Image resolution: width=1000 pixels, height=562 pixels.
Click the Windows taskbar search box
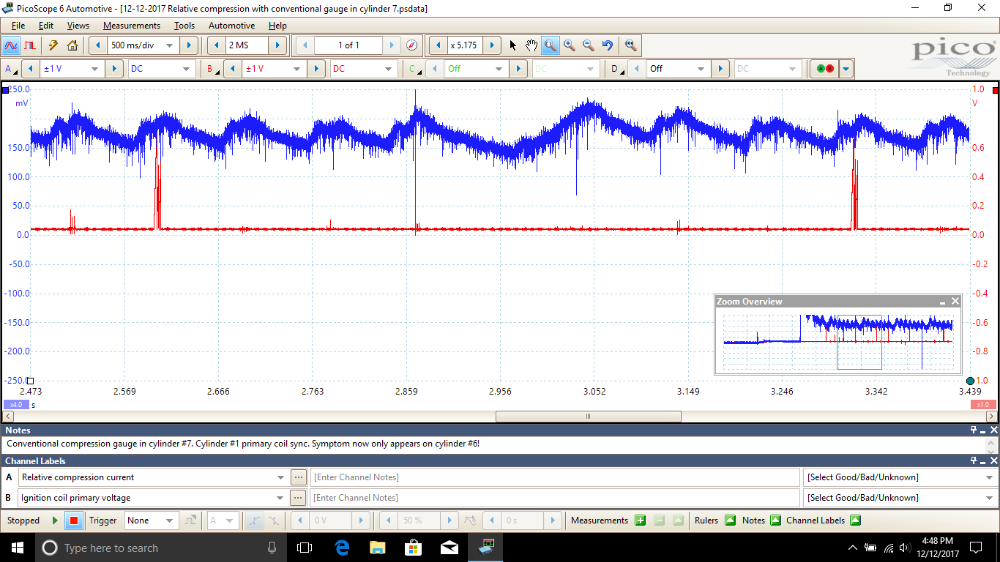150,548
